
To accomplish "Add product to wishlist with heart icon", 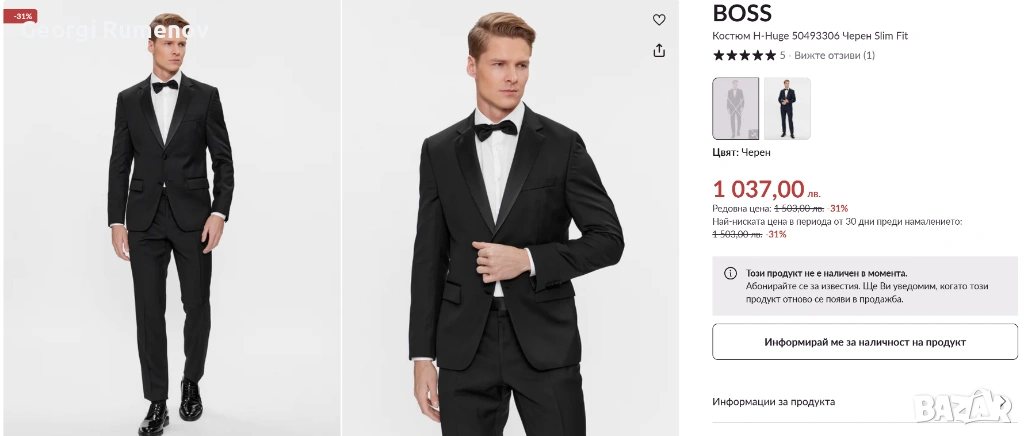I will click(659, 20).
